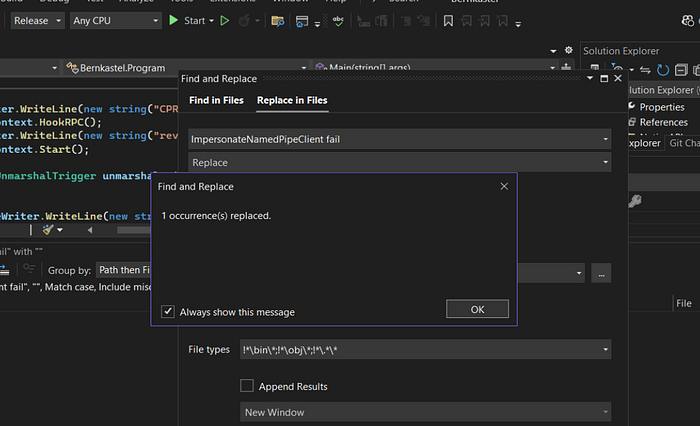Click the previous bookmark icon
Viewport: 700px width, 426px height.
[467, 21]
